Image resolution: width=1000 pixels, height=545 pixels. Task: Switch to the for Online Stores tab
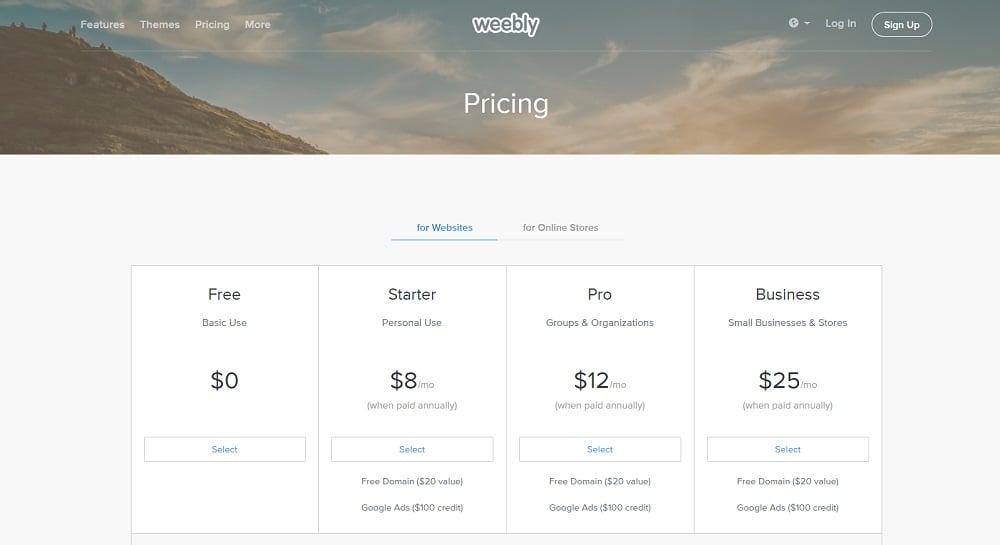(560, 228)
